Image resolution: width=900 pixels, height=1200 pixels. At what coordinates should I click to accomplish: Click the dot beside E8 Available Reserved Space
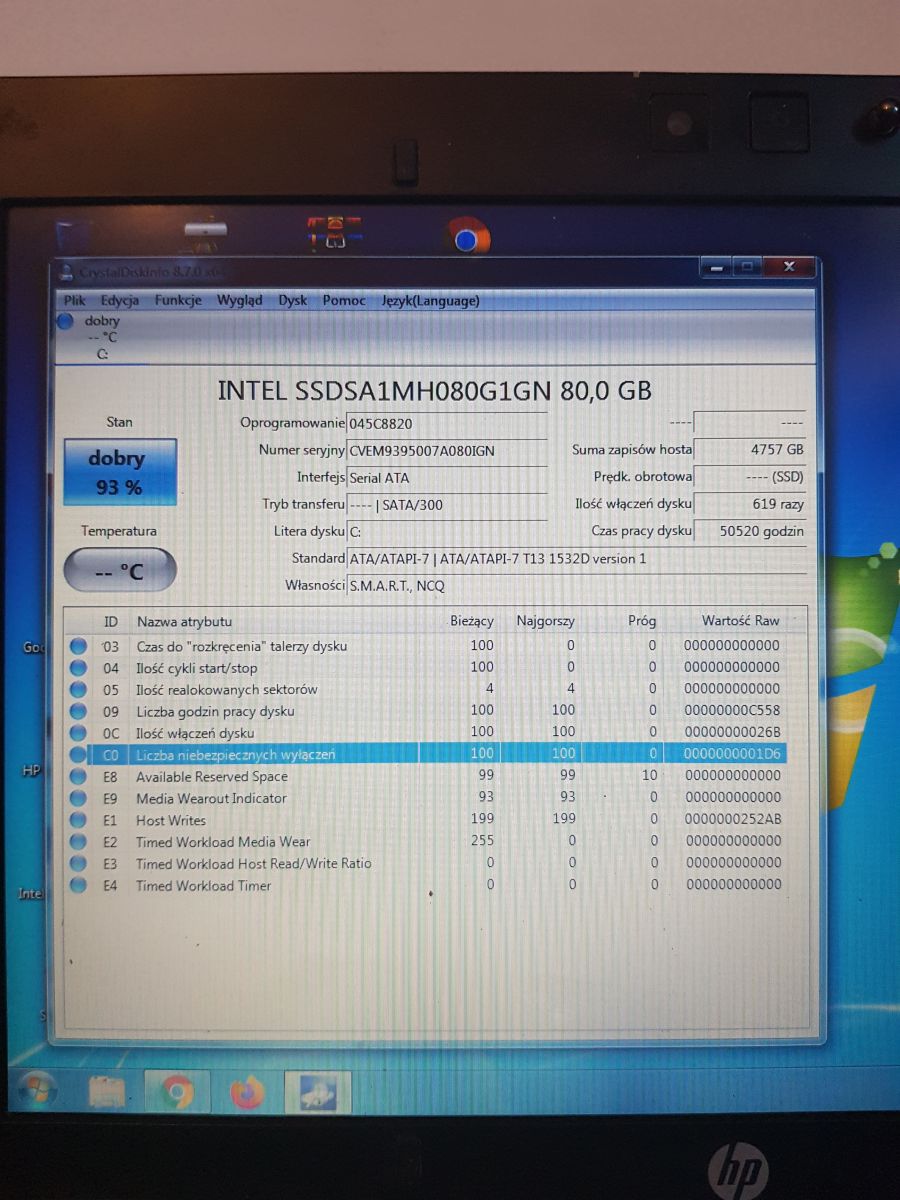pyautogui.click(x=80, y=777)
